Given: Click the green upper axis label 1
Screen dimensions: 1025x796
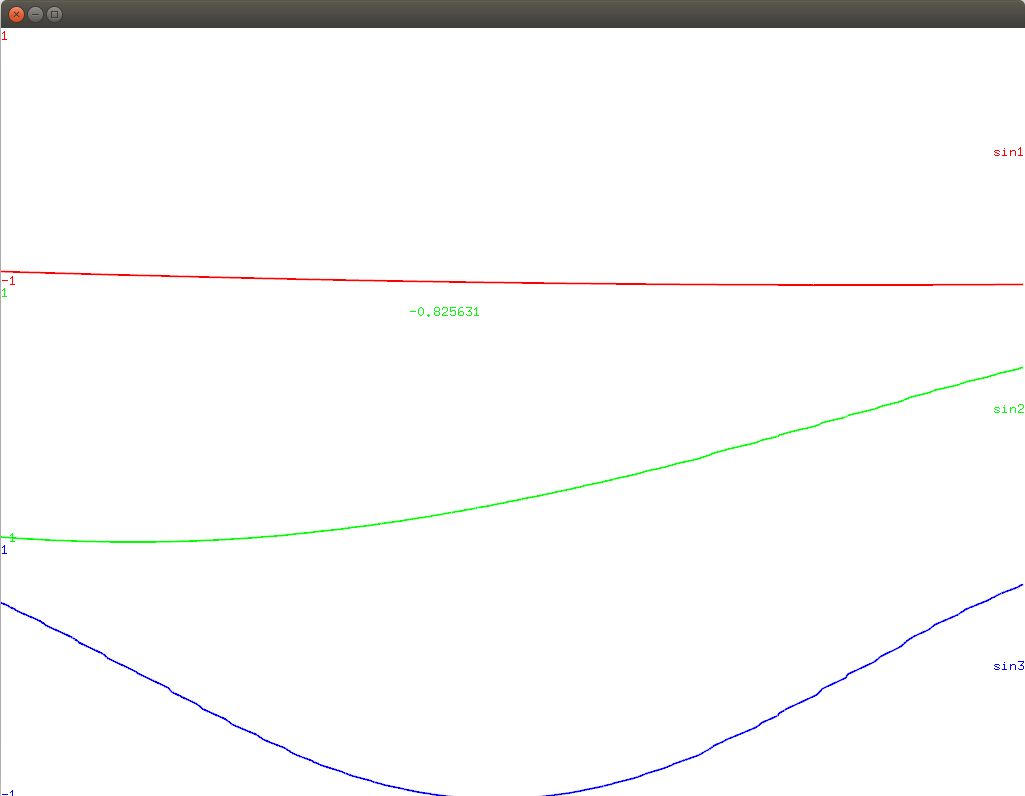Looking at the screenshot, I should pos(4,293).
